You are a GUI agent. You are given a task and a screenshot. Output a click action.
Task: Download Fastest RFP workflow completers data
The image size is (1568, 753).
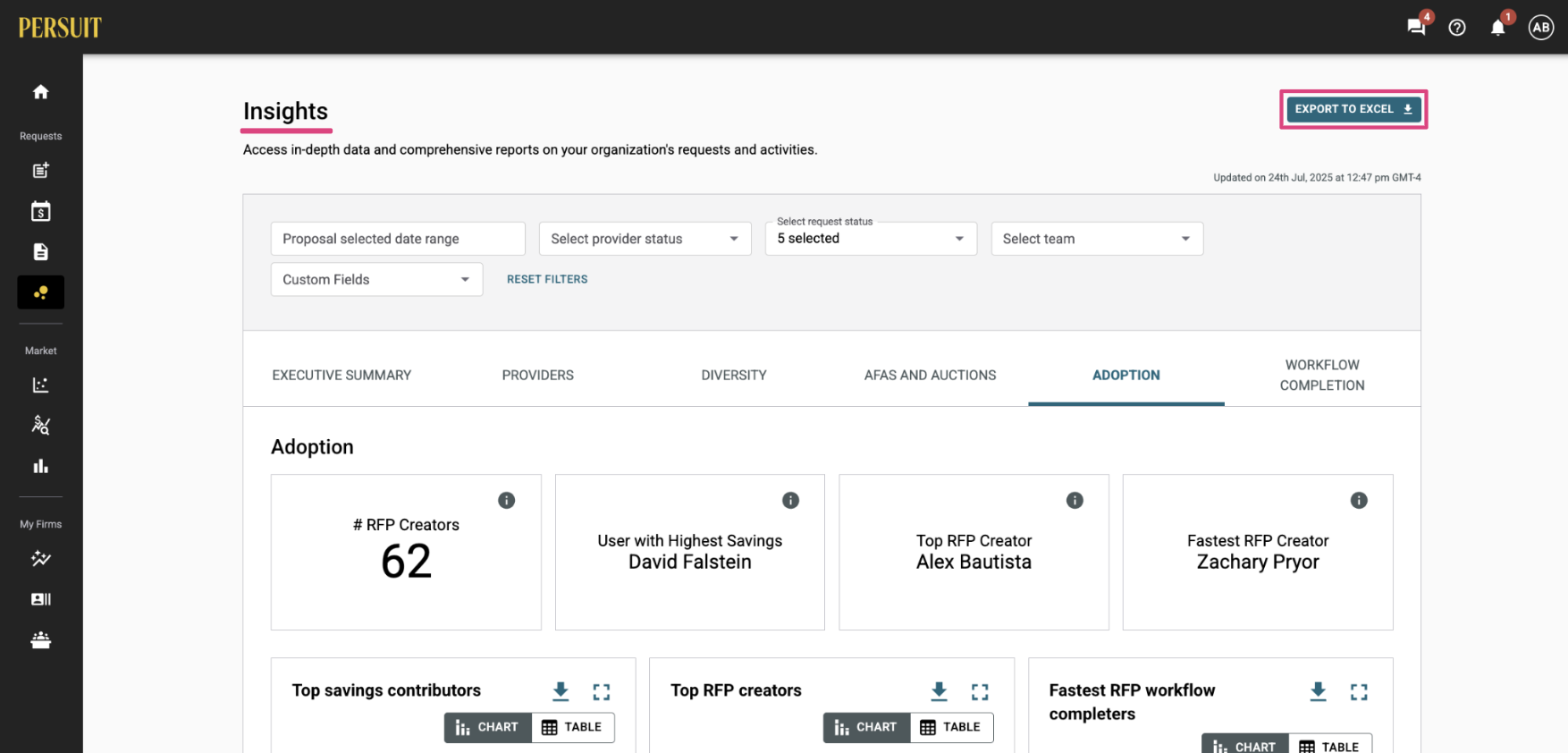pyautogui.click(x=1318, y=691)
